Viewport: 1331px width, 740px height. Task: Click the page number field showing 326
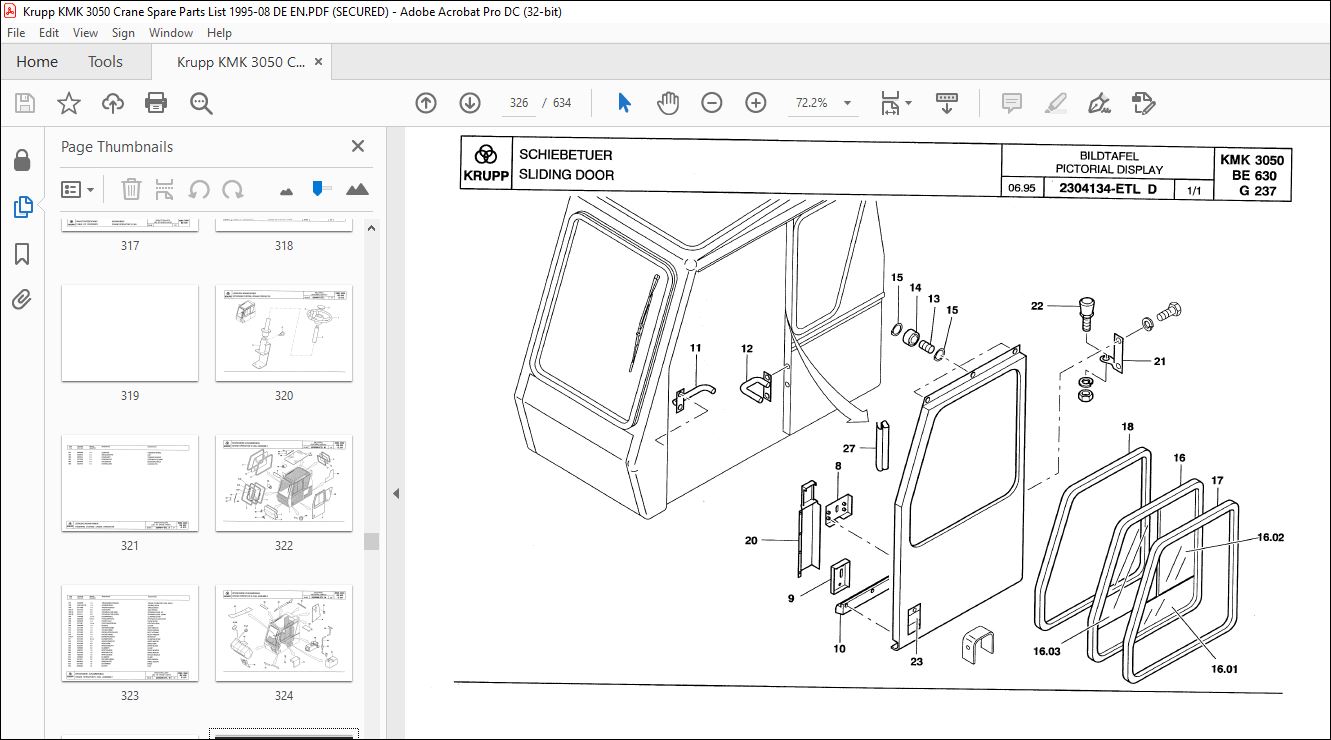(x=519, y=103)
